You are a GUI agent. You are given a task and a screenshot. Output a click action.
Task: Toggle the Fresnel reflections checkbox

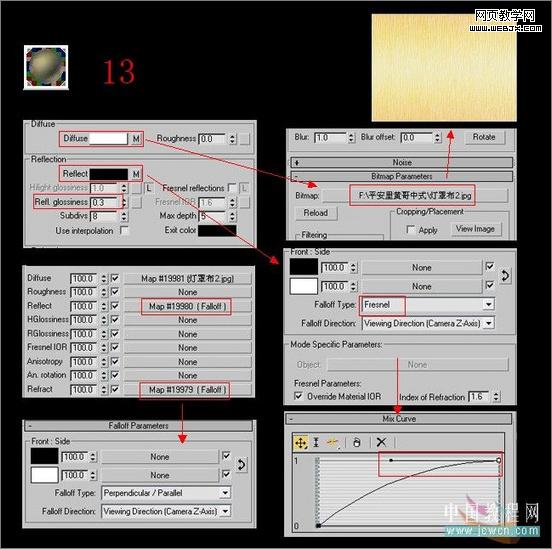pyautogui.click(x=232, y=188)
